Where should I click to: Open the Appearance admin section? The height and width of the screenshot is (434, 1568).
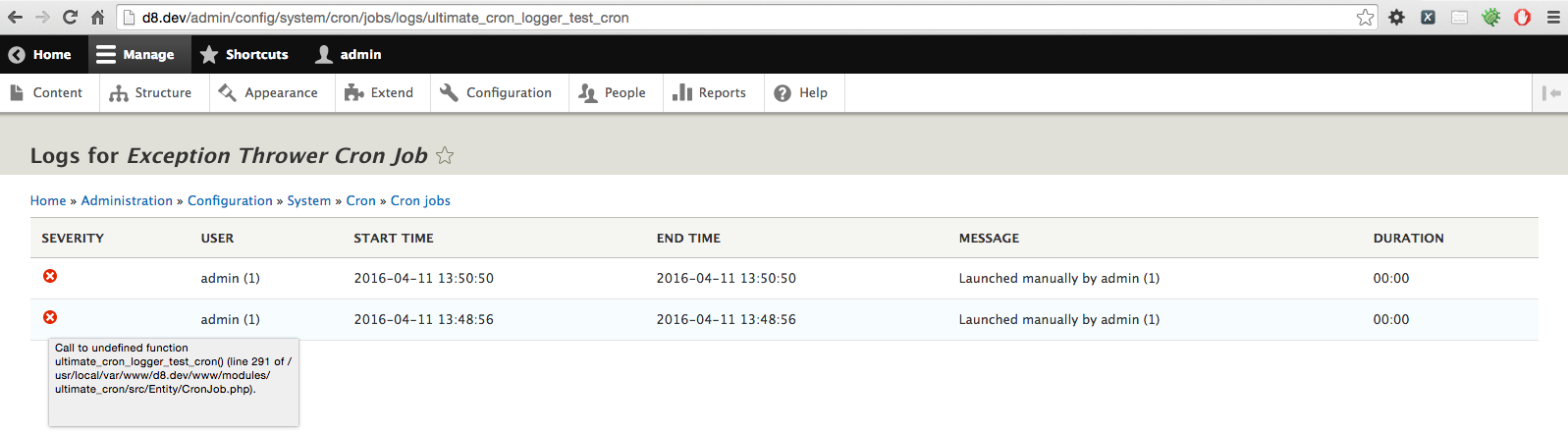pos(268,93)
